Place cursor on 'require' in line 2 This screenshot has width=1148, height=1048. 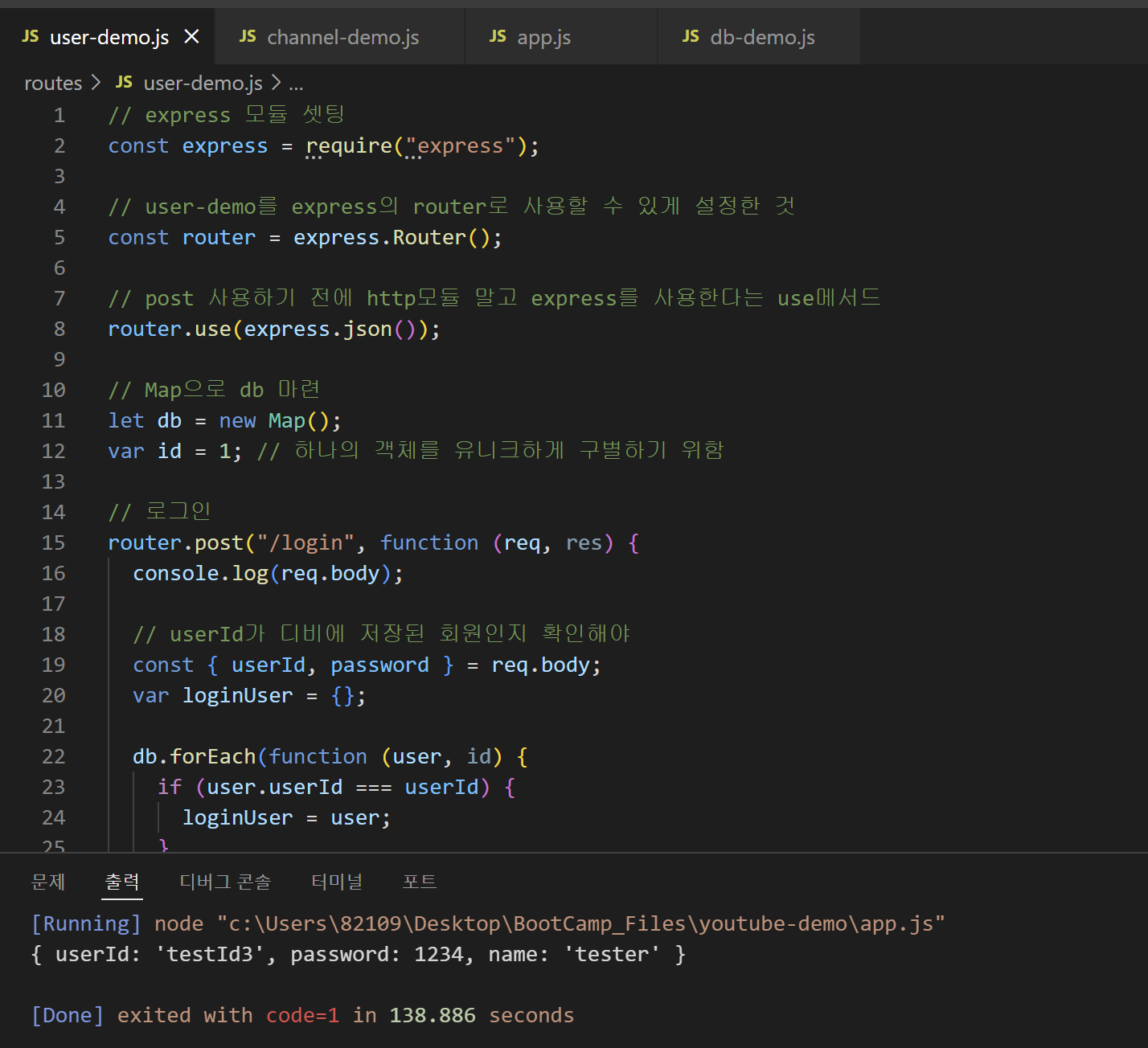coord(349,146)
